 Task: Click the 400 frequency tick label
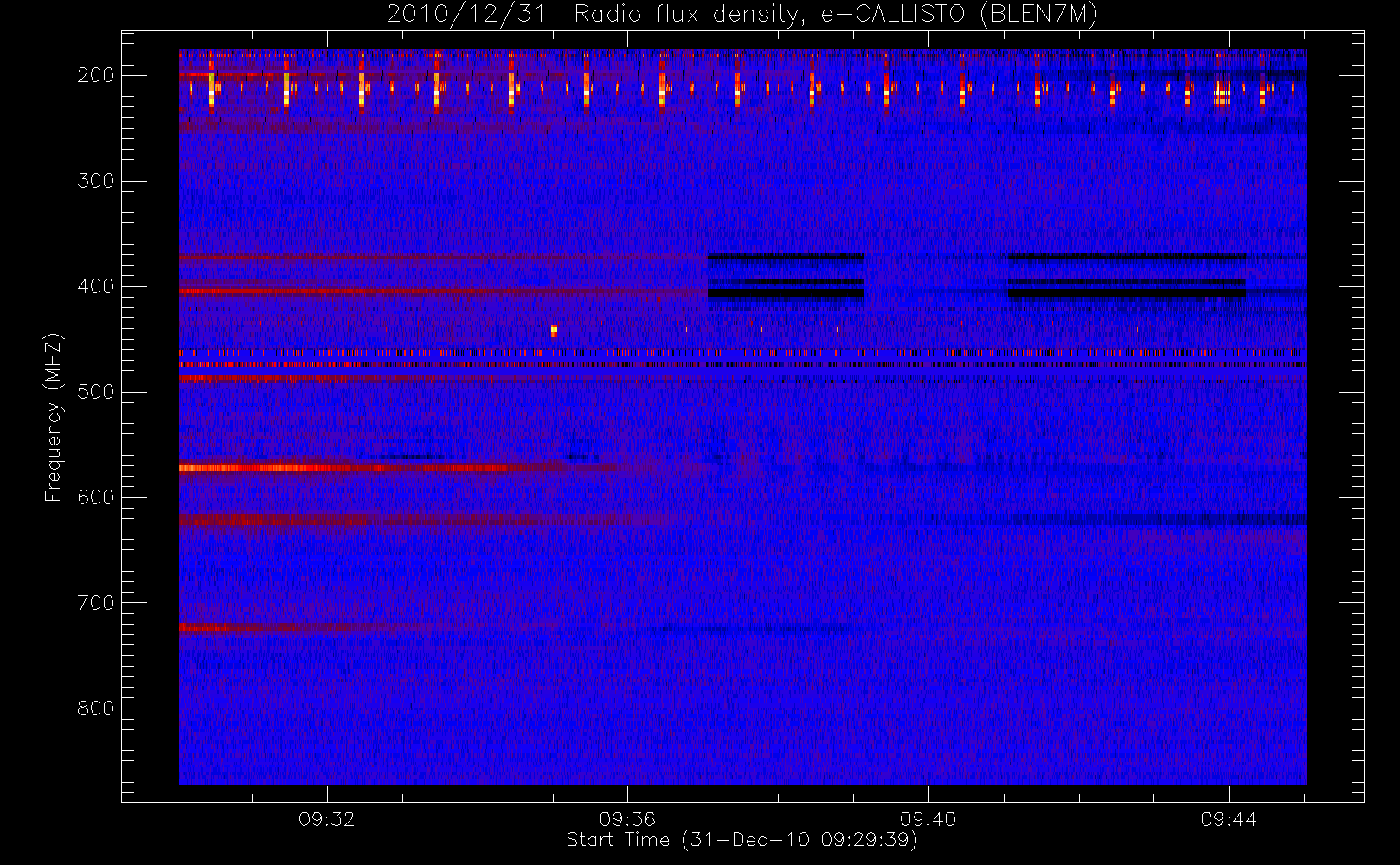(x=95, y=287)
